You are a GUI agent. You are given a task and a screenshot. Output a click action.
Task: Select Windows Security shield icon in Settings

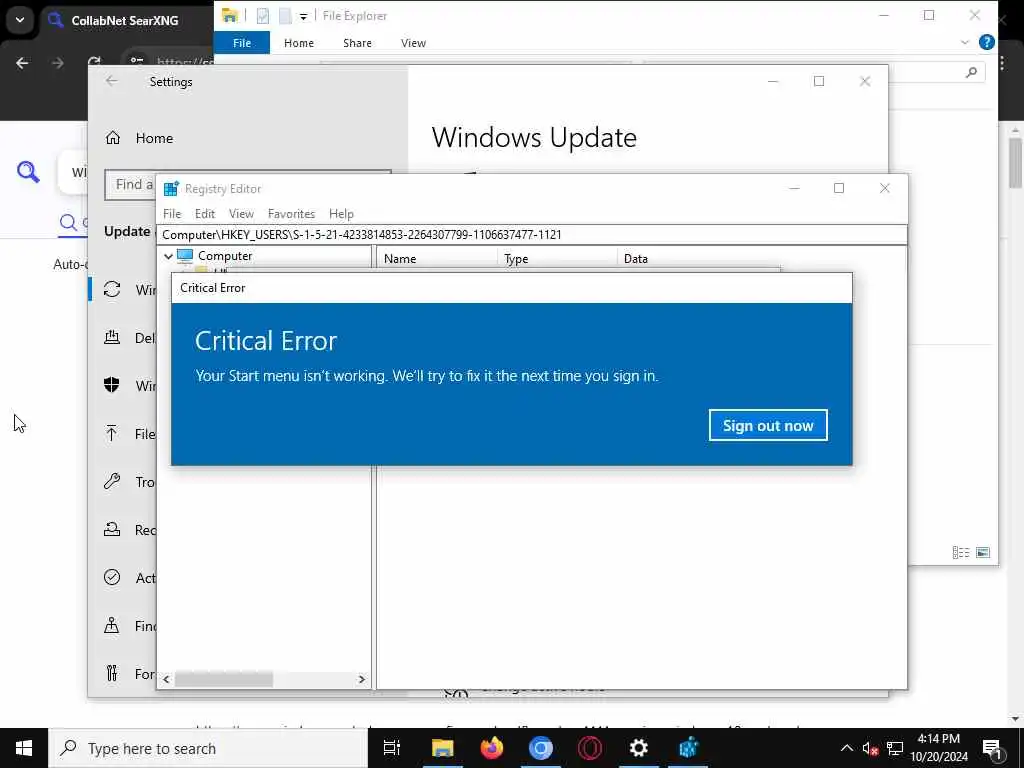(x=112, y=385)
